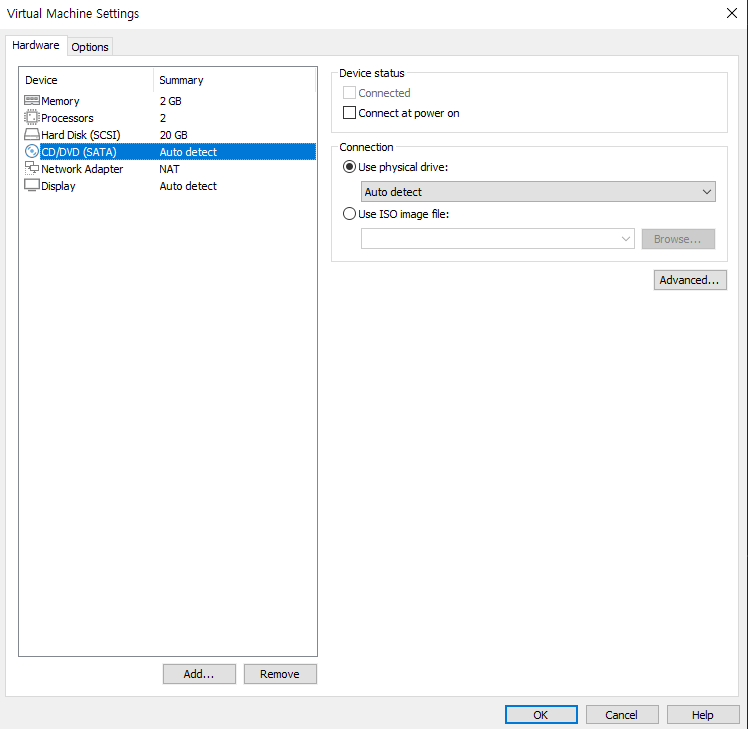This screenshot has width=748, height=729.
Task: Open Help for this dialog
Action: tap(703, 715)
